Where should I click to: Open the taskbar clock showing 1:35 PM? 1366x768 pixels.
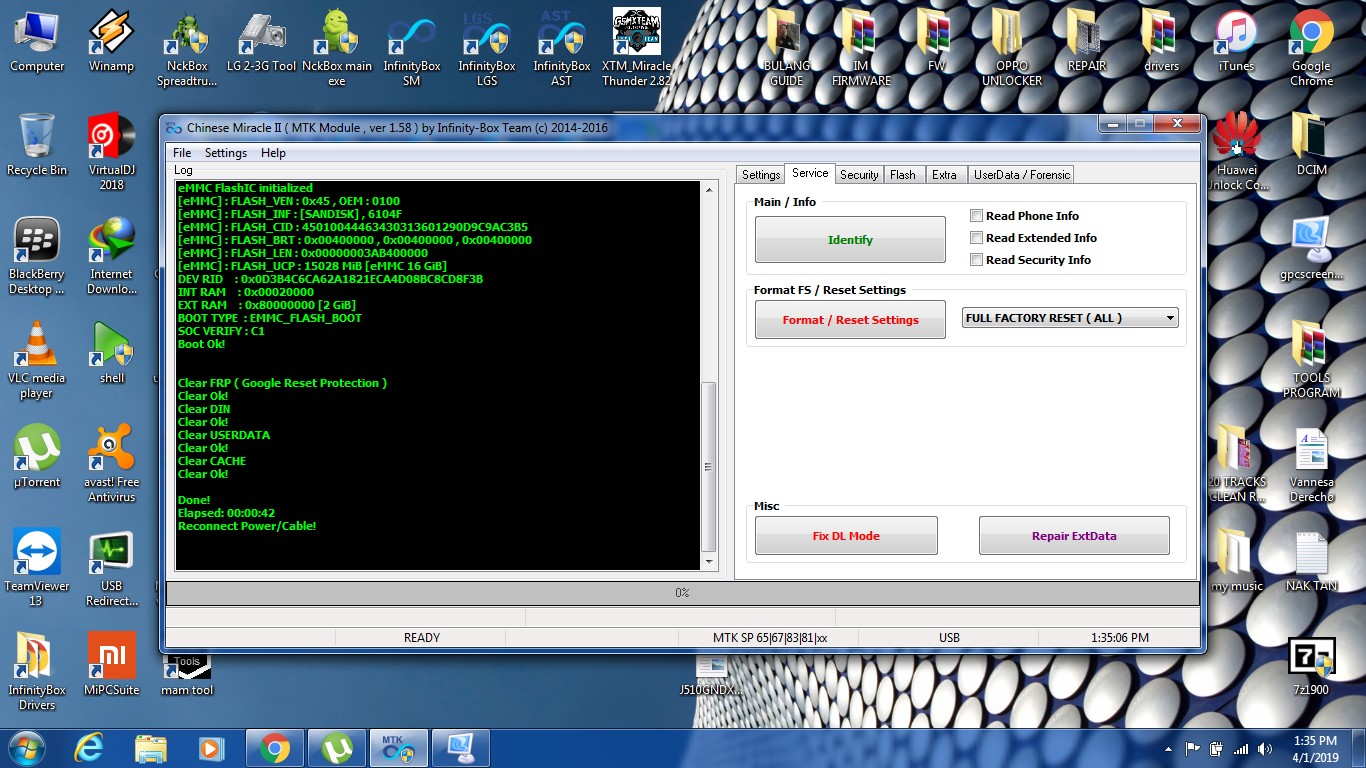tap(1314, 749)
